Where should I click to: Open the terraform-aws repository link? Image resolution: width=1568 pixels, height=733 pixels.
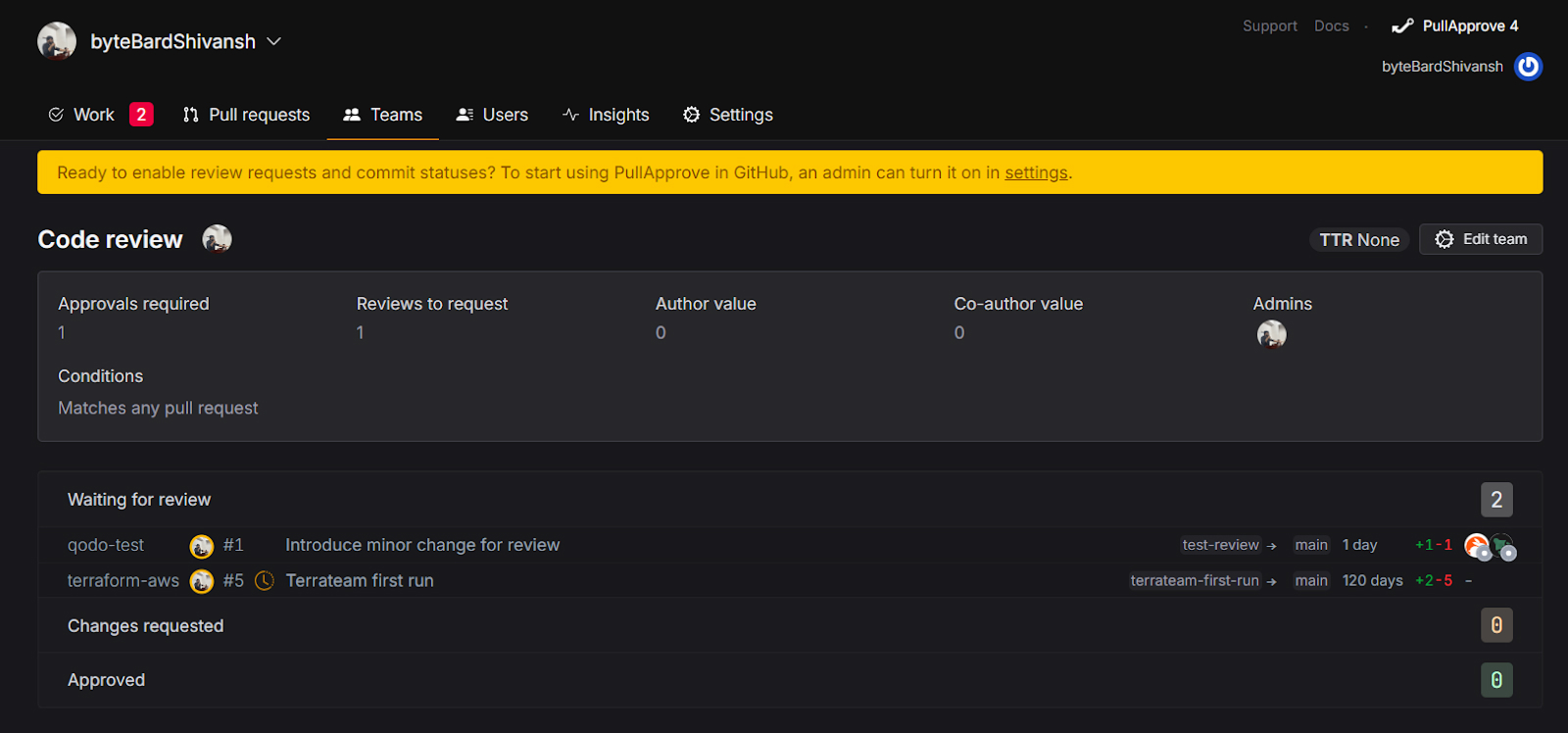[x=123, y=581]
